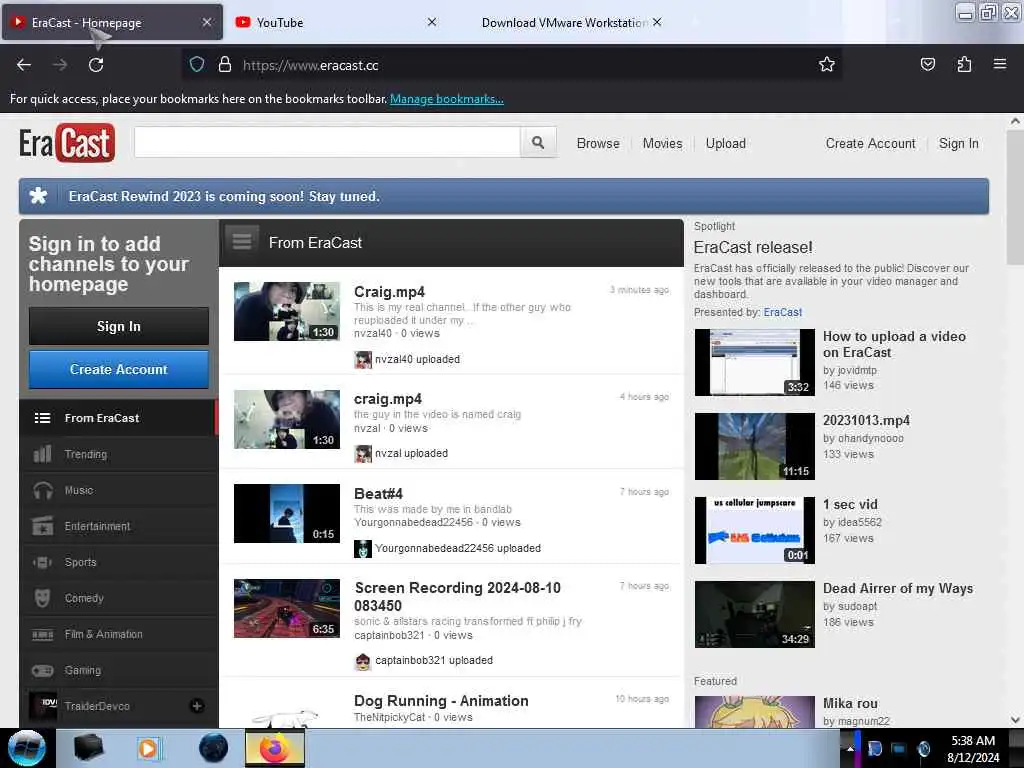The width and height of the screenshot is (1024, 768).
Task: Click the site lock padlock icon
Action: click(x=225, y=65)
